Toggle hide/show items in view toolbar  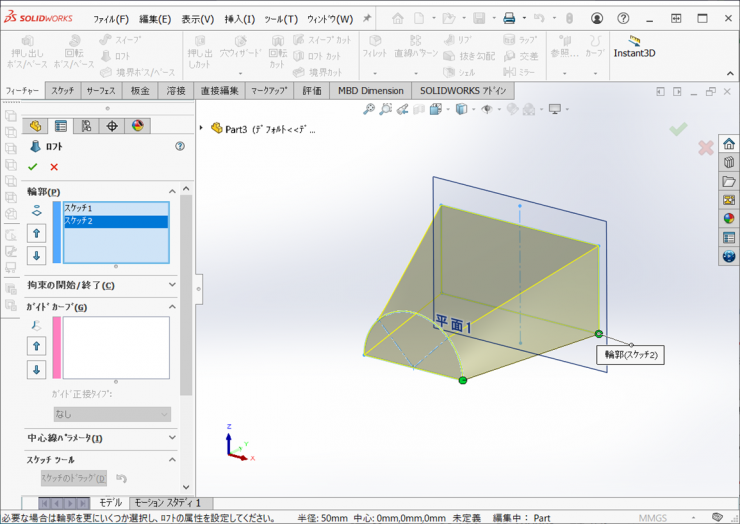488,109
